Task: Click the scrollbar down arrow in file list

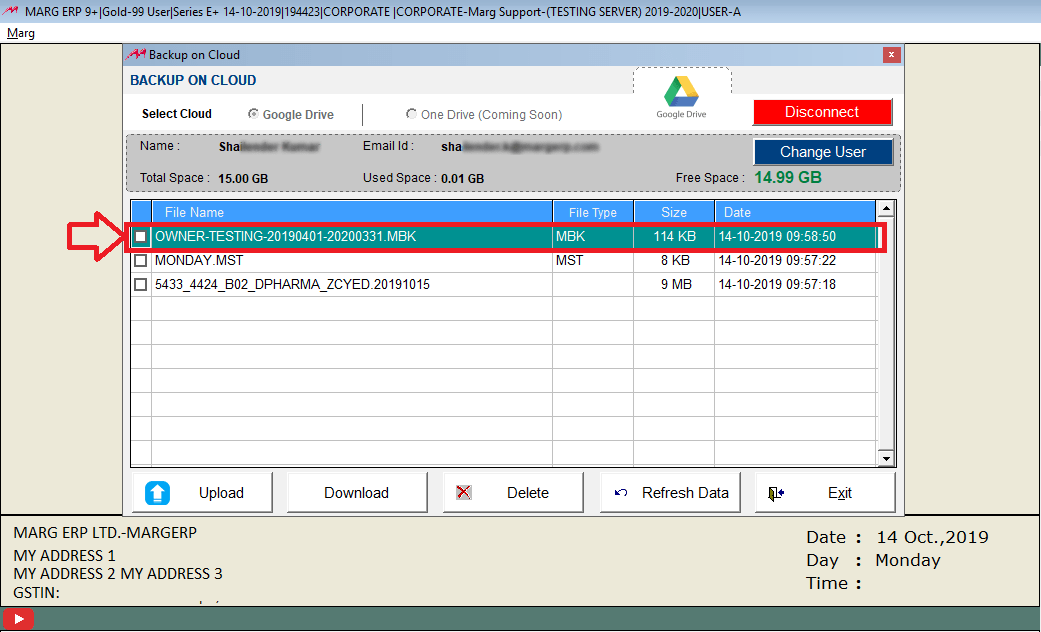Action: (885, 458)
